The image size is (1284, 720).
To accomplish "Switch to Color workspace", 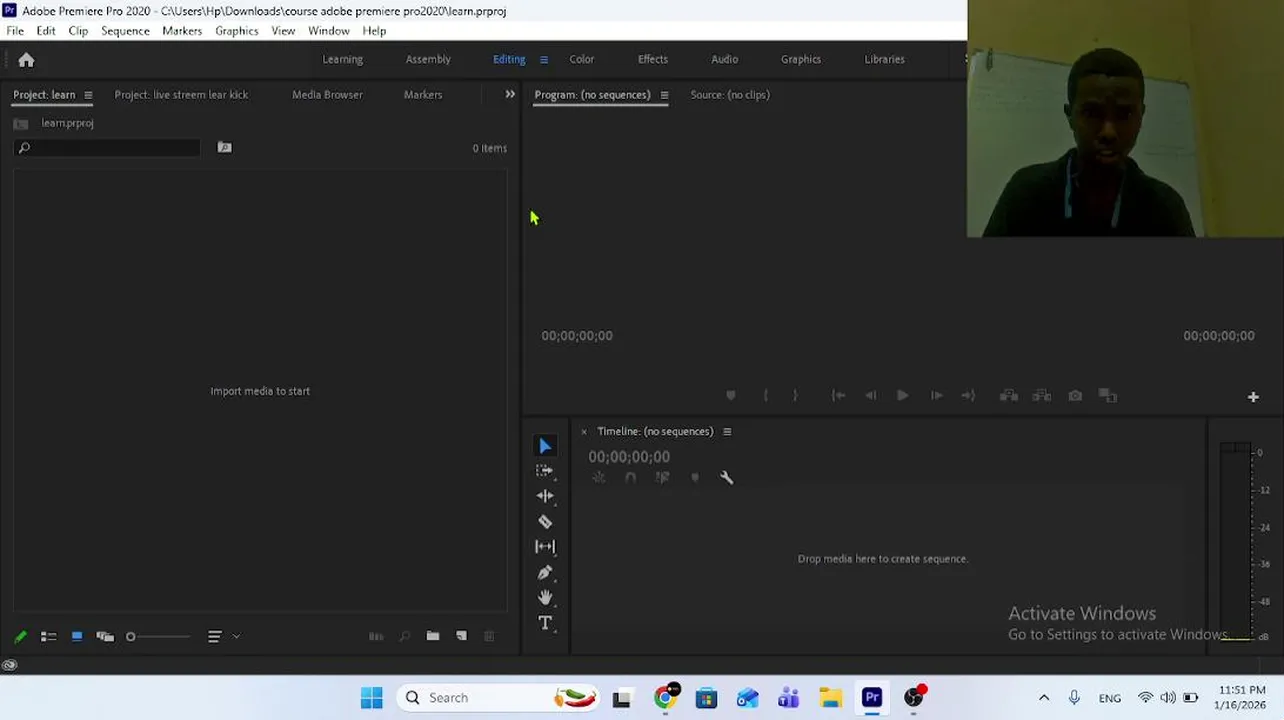I will (582, 59).
